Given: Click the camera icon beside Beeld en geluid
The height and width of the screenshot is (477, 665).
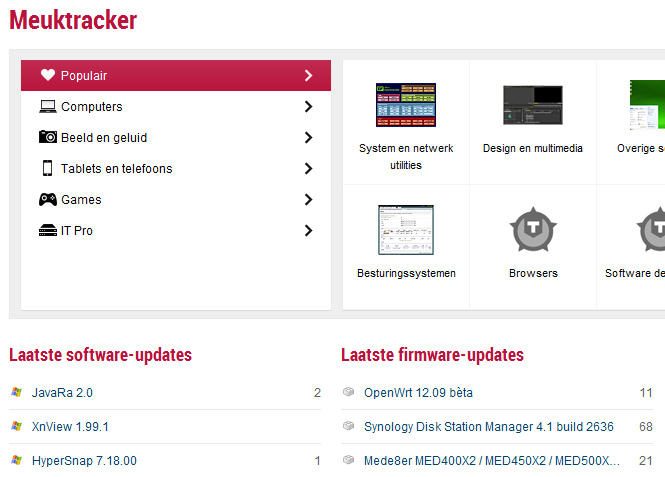Looking at the screenshot, I should point(48,137).
